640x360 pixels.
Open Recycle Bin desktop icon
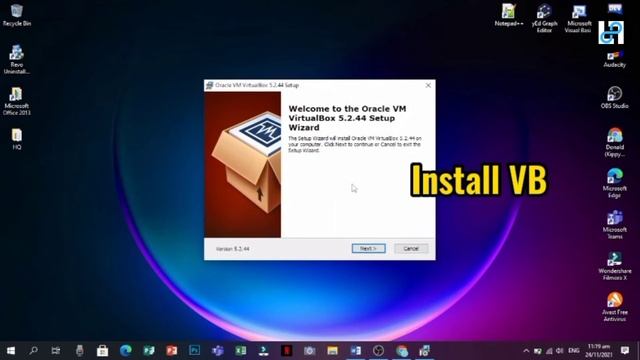click(x=17, y=15)
